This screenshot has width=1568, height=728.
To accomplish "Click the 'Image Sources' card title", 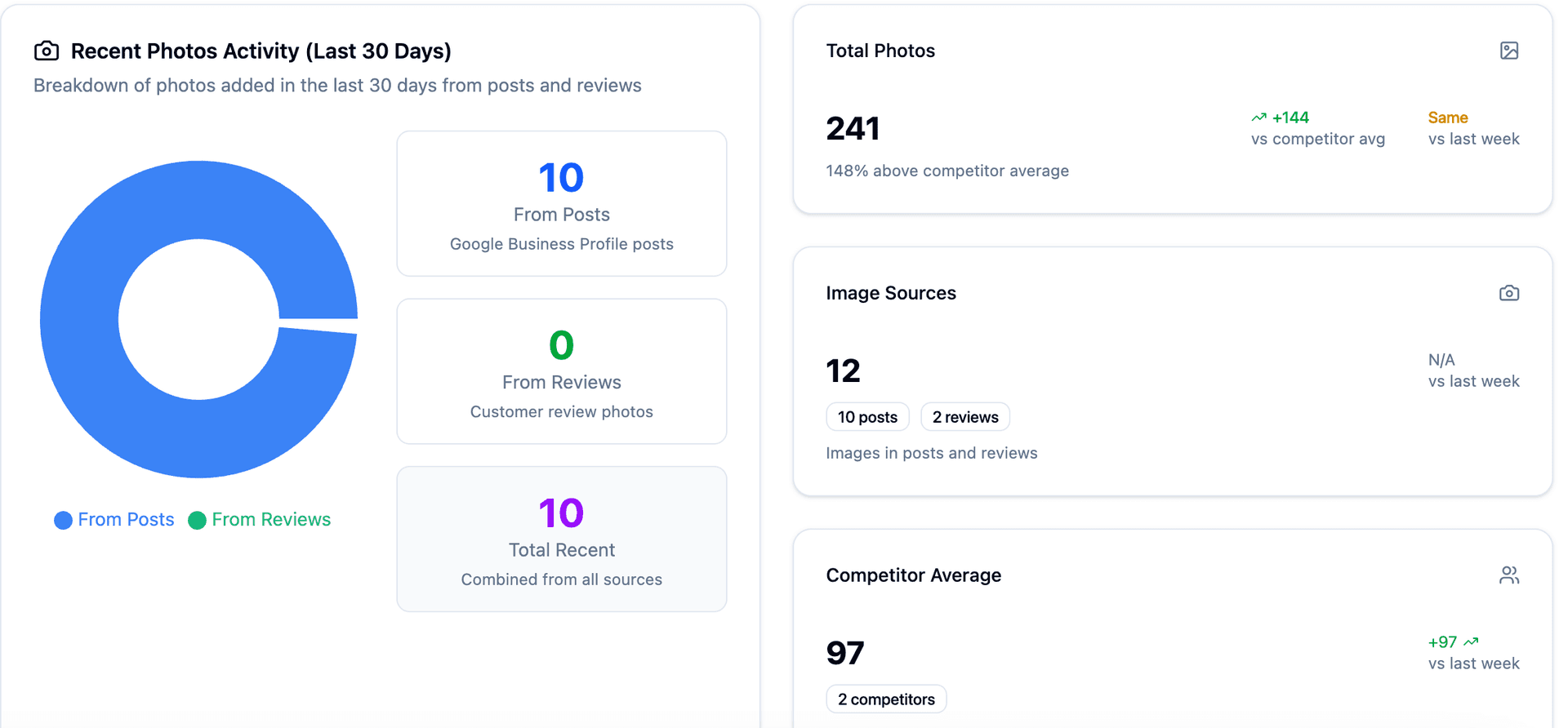I will [891, 293].
